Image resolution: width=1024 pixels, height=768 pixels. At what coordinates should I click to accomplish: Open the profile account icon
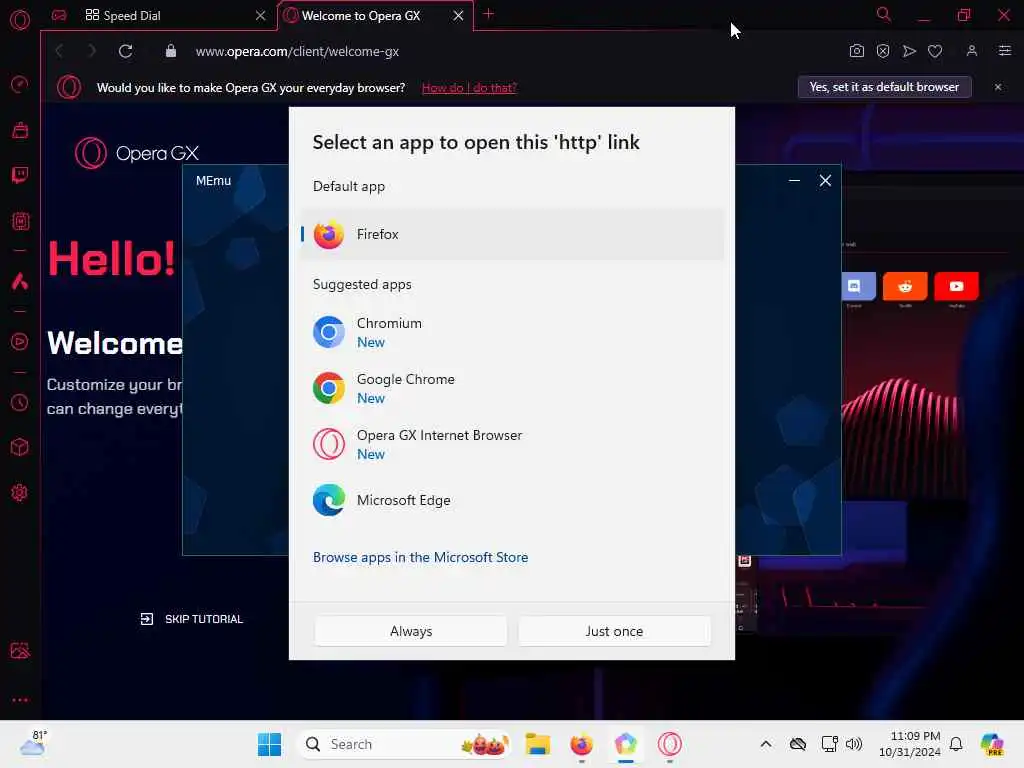972,51
